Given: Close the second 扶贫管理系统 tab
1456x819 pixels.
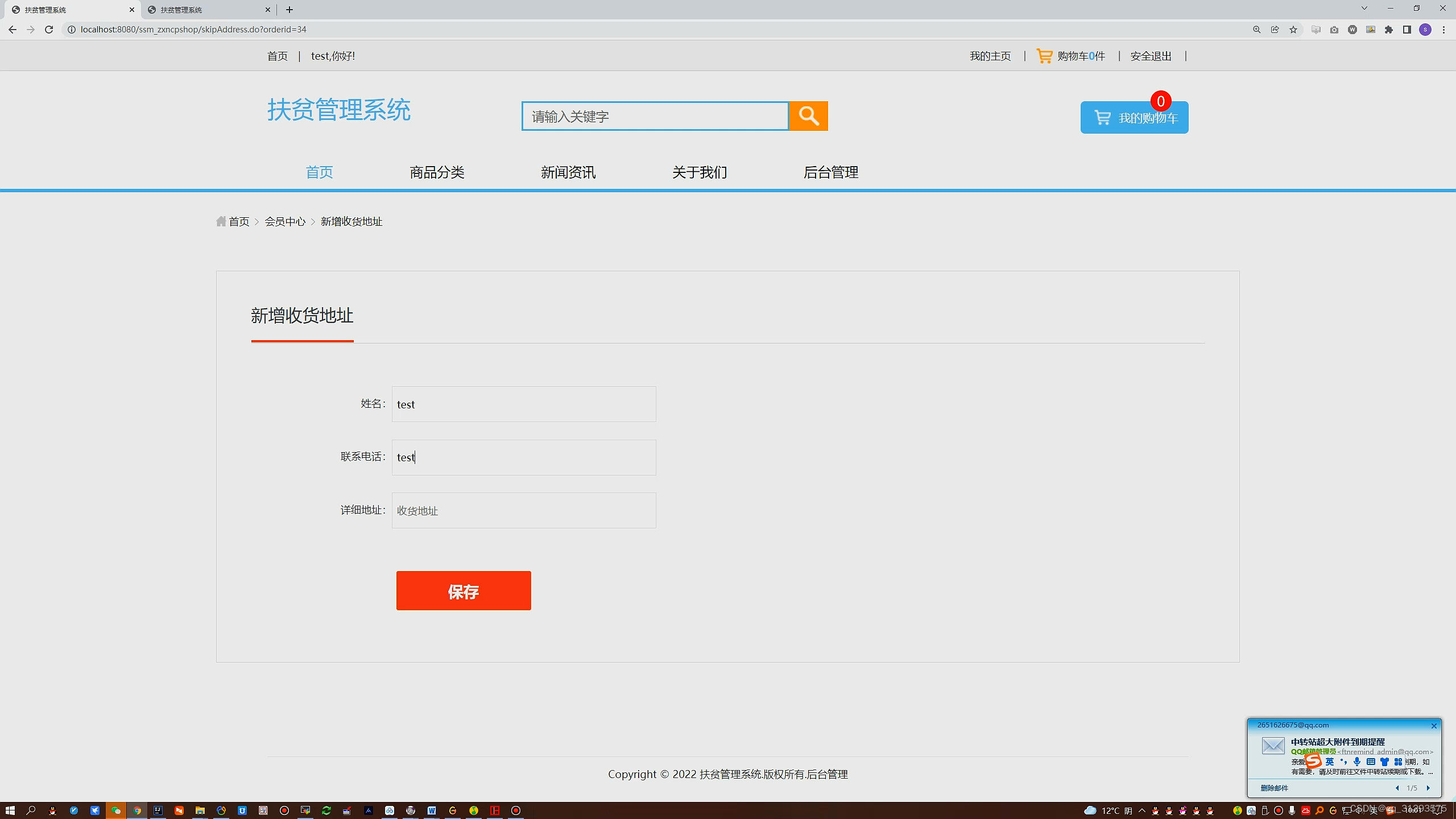Looking at the screenshot, I should coord(268,10).
